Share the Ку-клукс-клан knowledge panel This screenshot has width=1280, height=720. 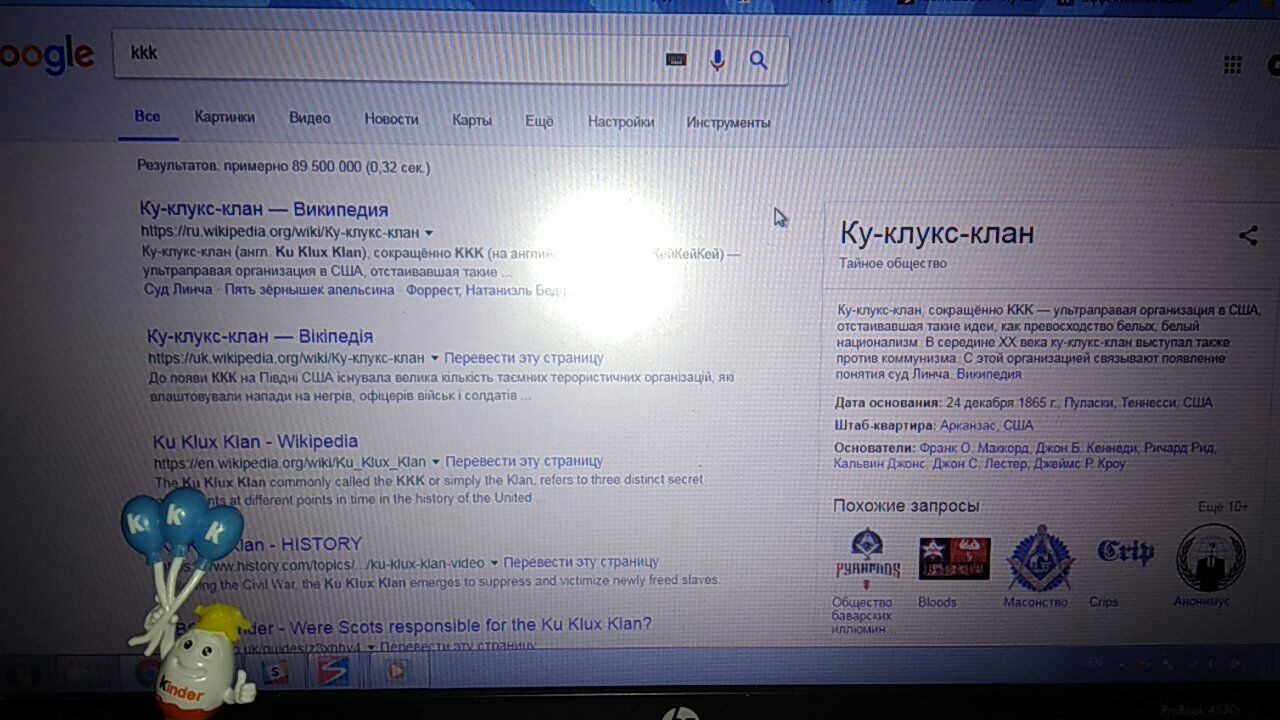tap(1248, 236)
